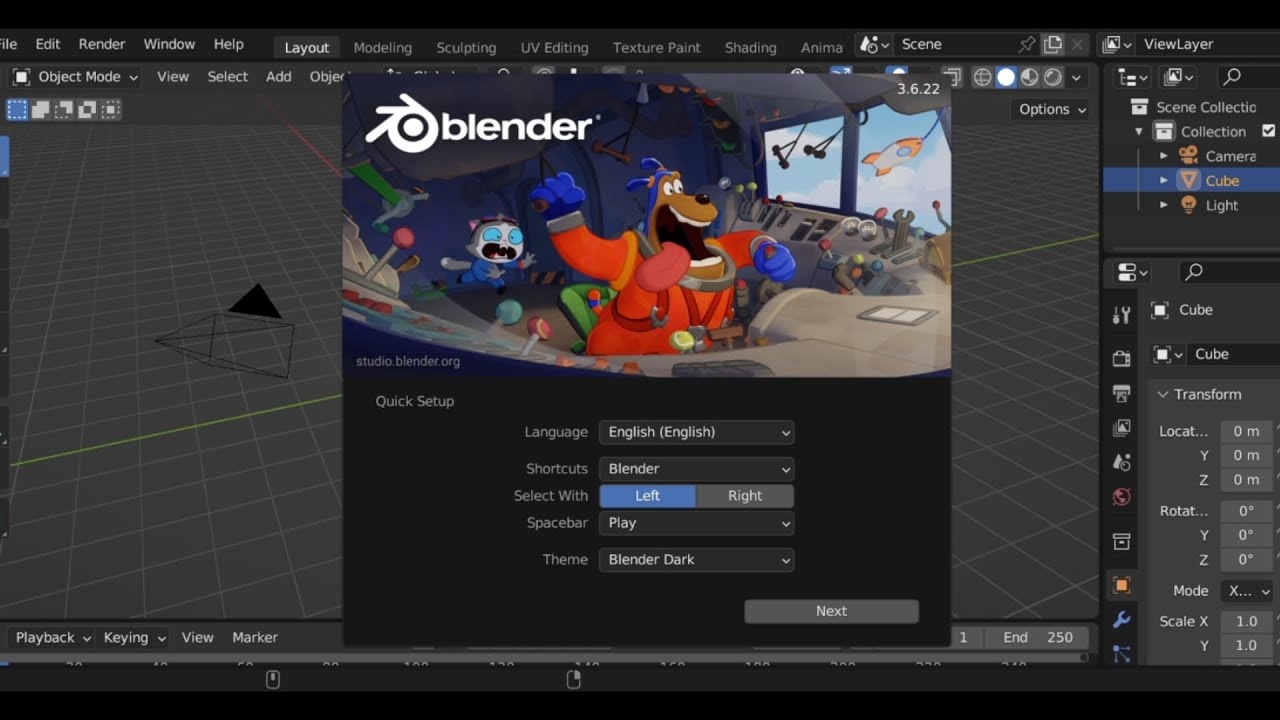Click the End frame field showing 250
The height and width of the screenshot is (720, 1280).
(x=1038, y=637)
